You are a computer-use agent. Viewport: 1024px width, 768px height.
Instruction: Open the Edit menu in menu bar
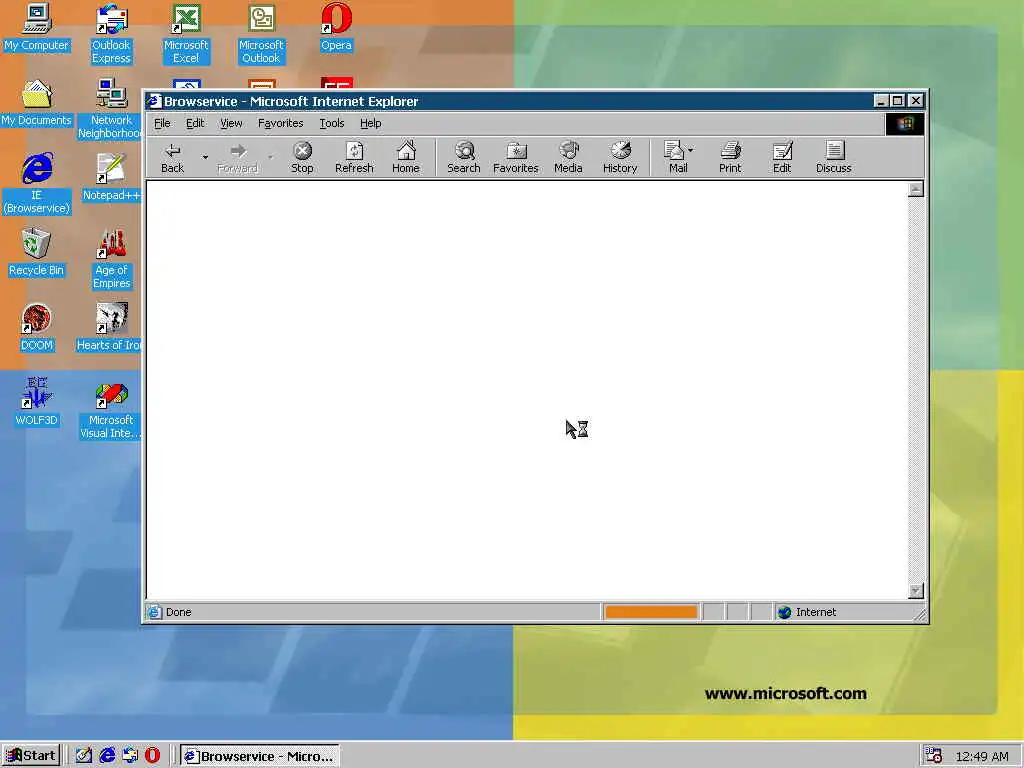pos(195,123)
